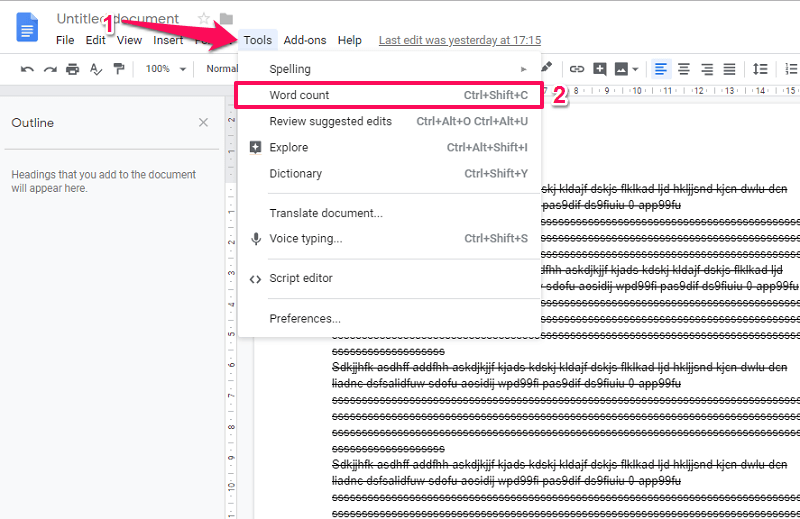Open the image insert dropdown arrow
Image resolution: width=800 pixels, height=519 pixels.
[635, 69]
